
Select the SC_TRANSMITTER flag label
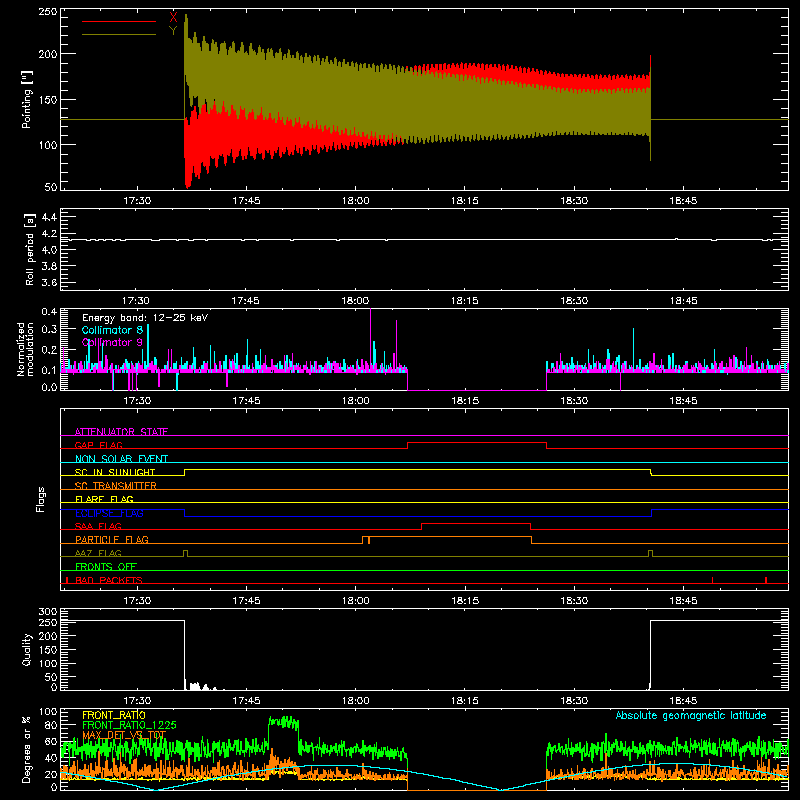[x=116, y=485]
